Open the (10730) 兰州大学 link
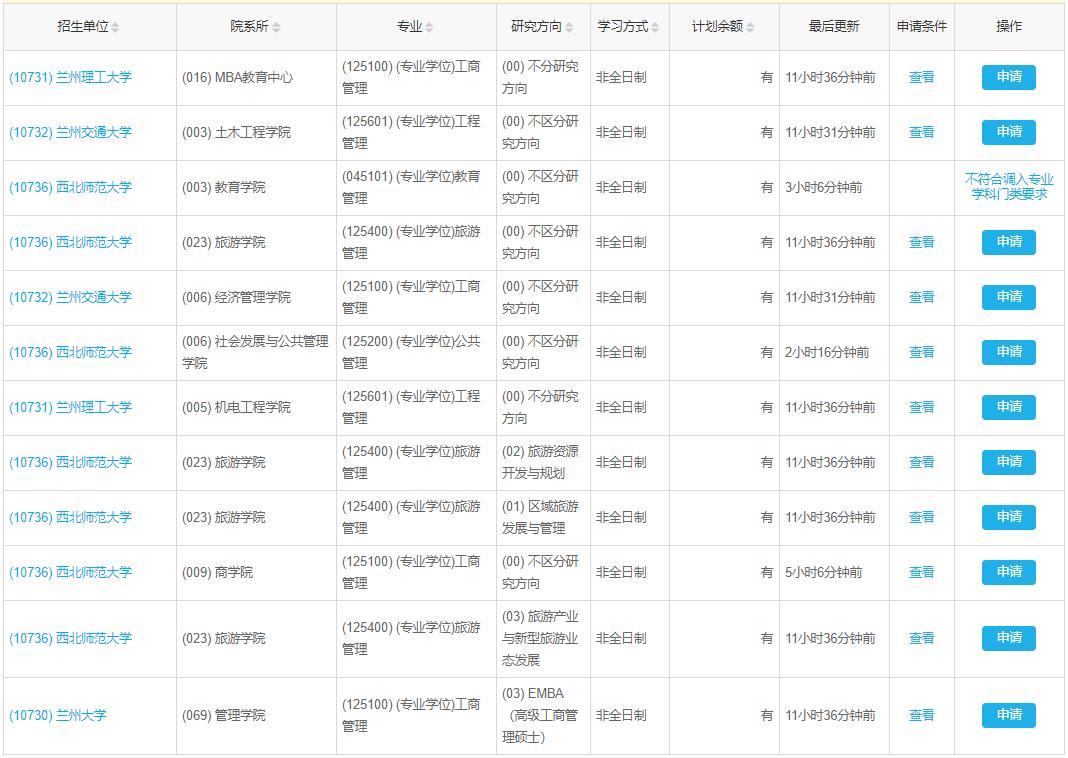Viewport: 1068px width, 758px height. [58, 715]
